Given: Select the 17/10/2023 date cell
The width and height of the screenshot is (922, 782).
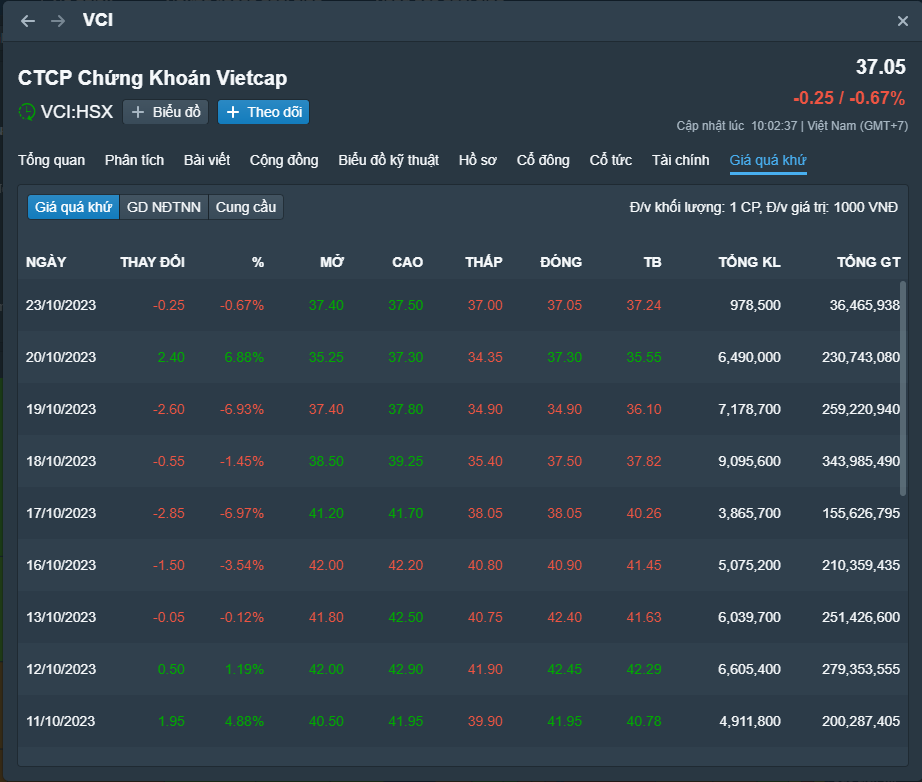Looking at the screenshot, I should pos(61,513).
